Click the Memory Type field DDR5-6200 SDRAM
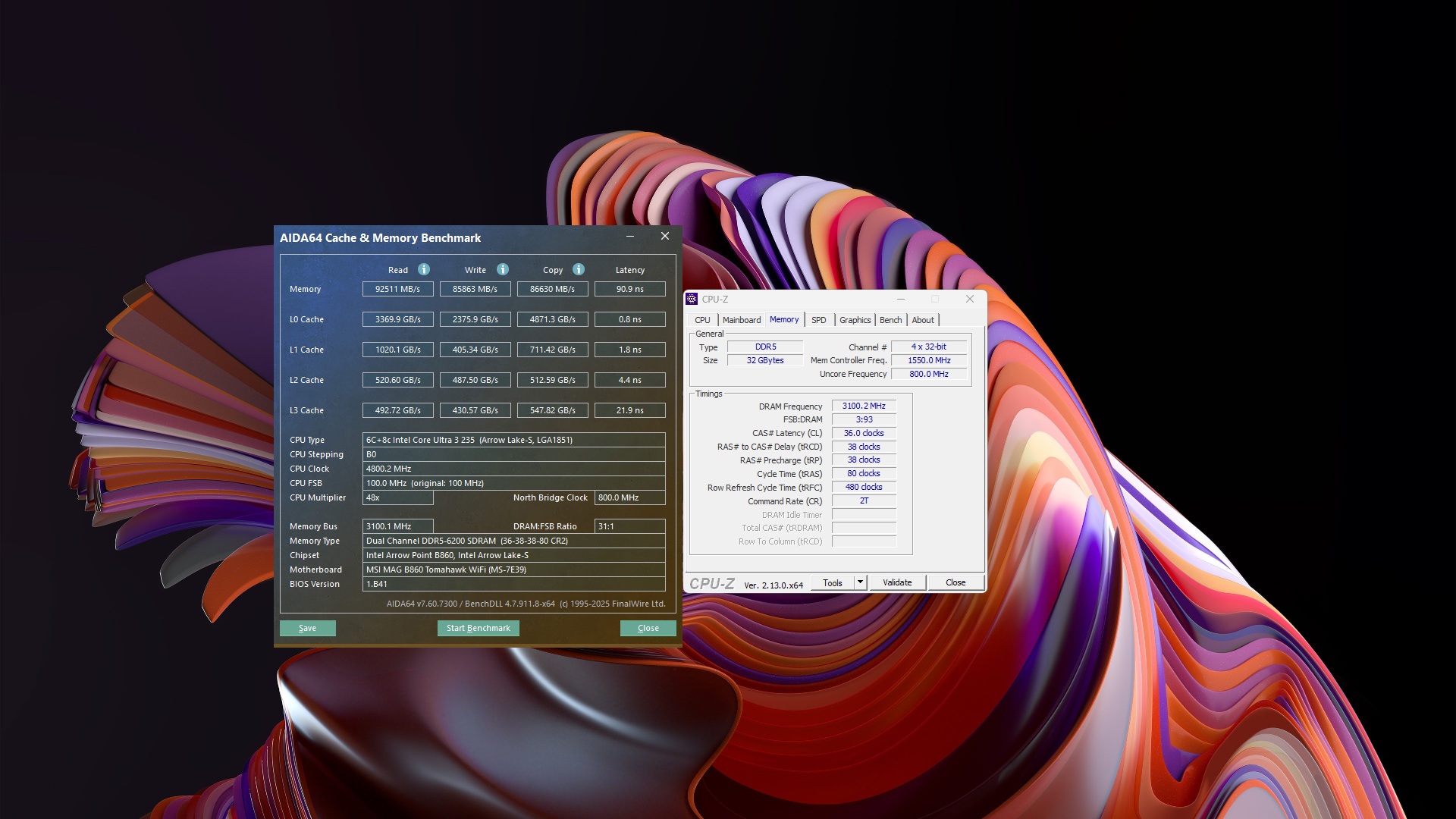The width and height of the screenshot is (1456, 819). 514,541
